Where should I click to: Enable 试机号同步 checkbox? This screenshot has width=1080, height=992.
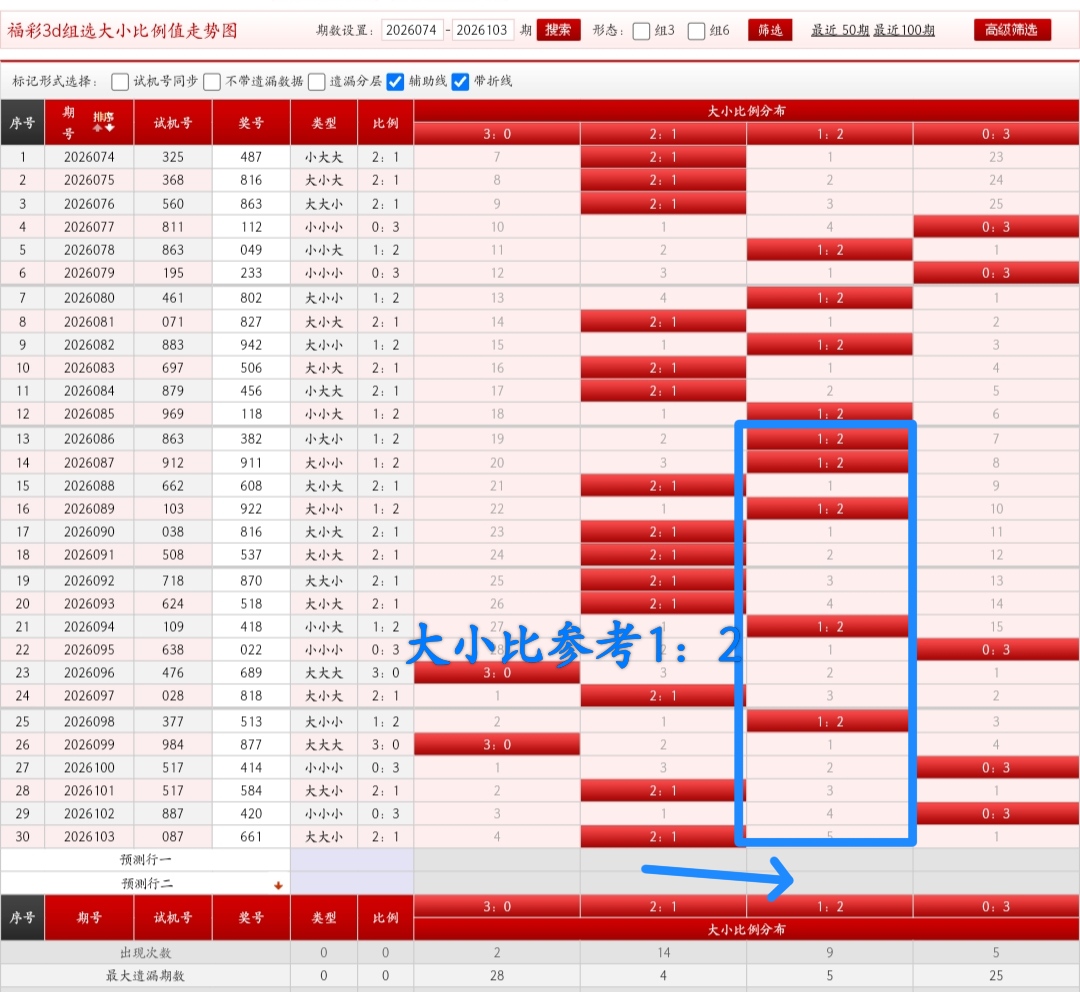click(120, 82)
